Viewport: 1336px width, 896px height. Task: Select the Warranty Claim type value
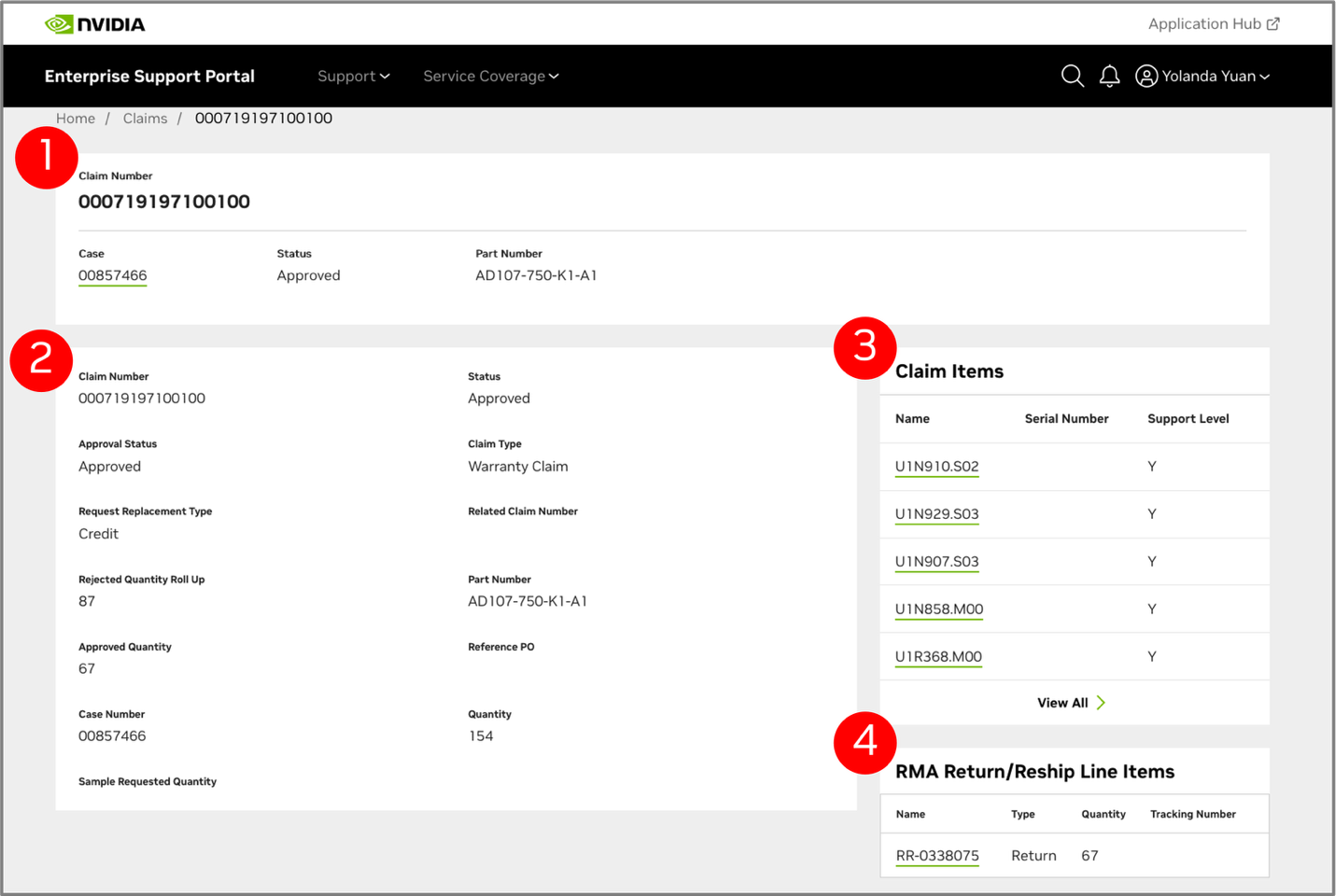[518, 467]
